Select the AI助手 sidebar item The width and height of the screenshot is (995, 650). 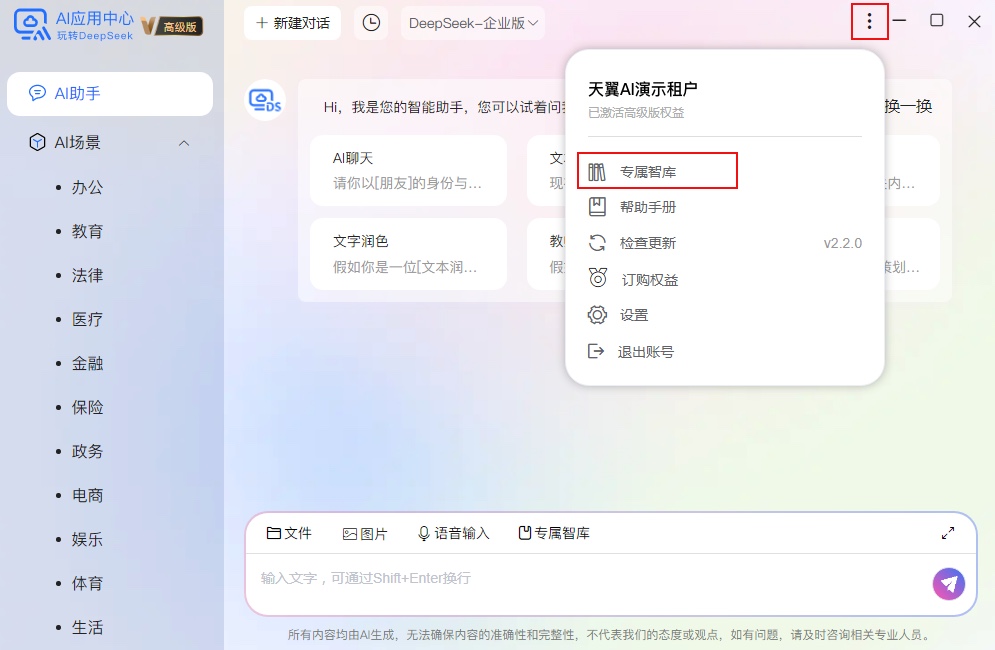[110, 94]
